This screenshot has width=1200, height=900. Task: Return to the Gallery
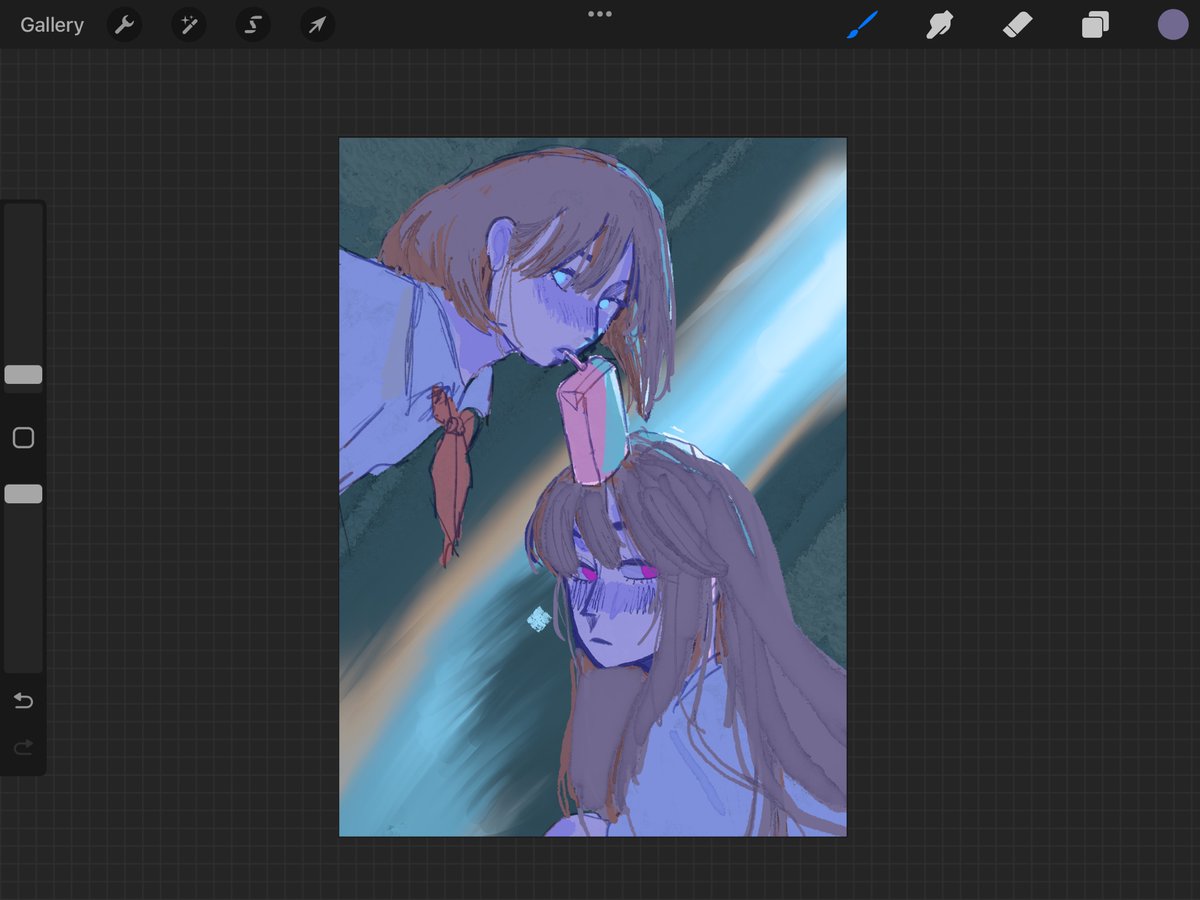[52, 25]
